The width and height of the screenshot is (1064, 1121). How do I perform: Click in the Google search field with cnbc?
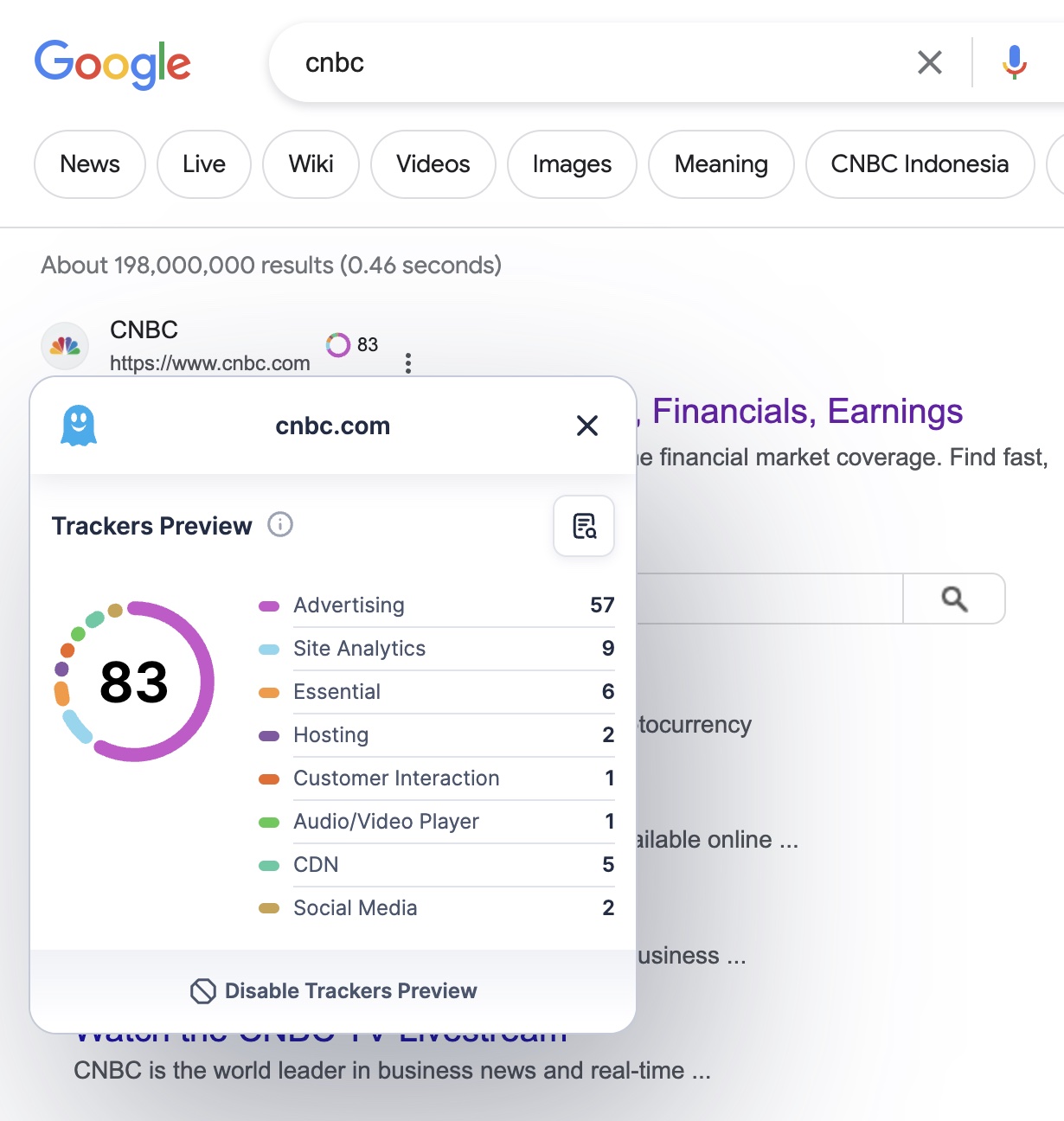point(588,62)
